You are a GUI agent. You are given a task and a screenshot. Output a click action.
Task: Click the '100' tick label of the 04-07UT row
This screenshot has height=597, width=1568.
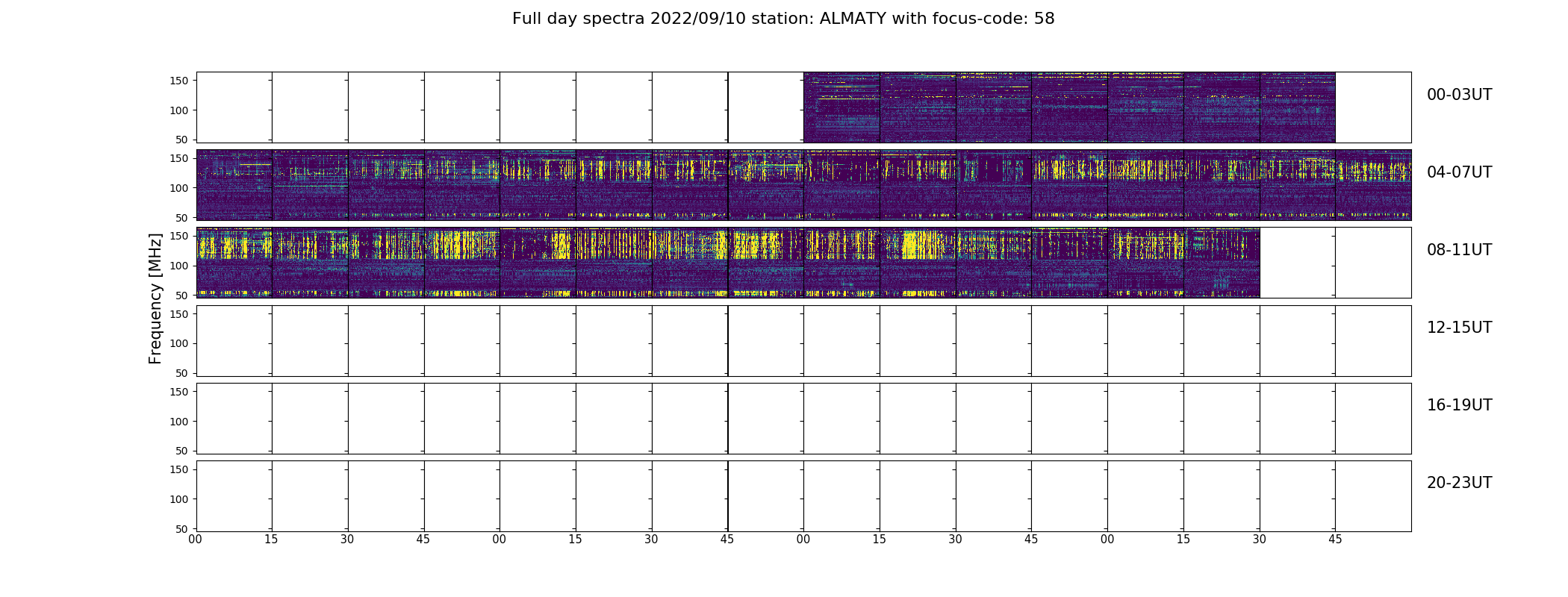point(180,188)
